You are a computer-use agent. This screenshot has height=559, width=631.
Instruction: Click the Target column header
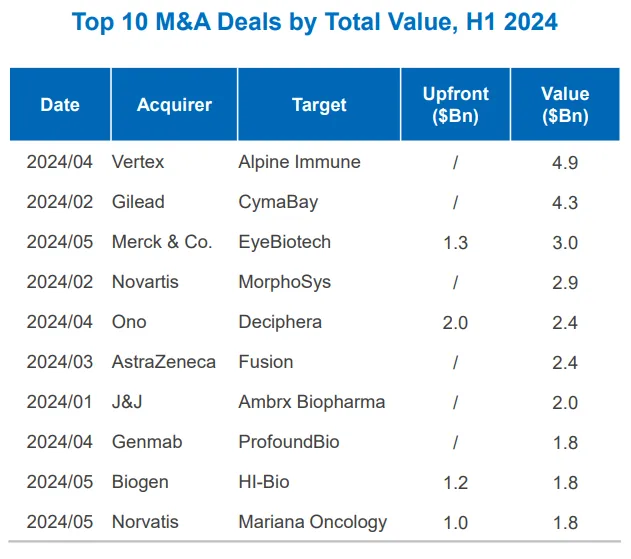pos(319,105)
